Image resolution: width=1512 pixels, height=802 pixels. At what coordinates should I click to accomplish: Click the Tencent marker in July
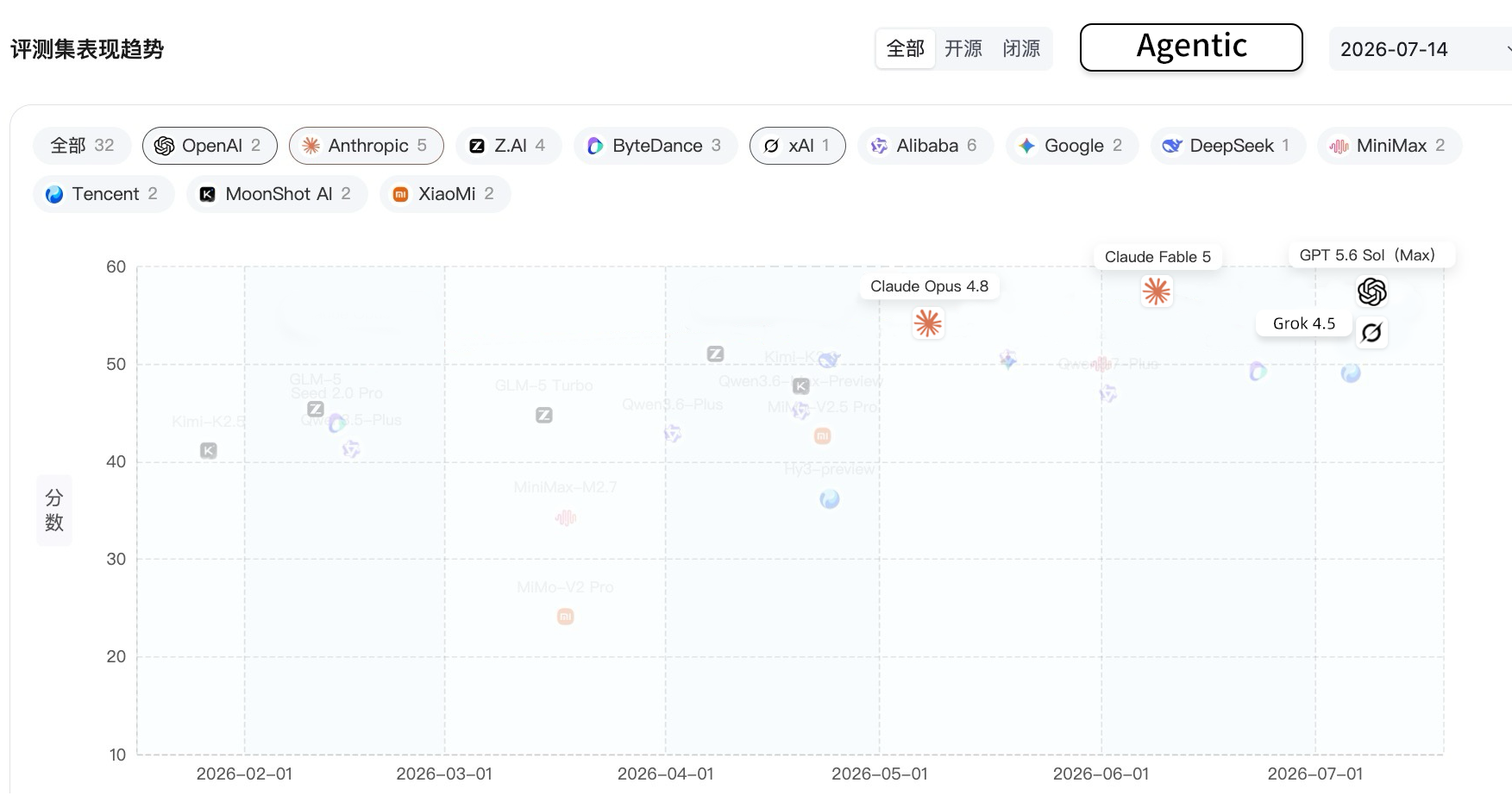click(x=1351, y=373)
